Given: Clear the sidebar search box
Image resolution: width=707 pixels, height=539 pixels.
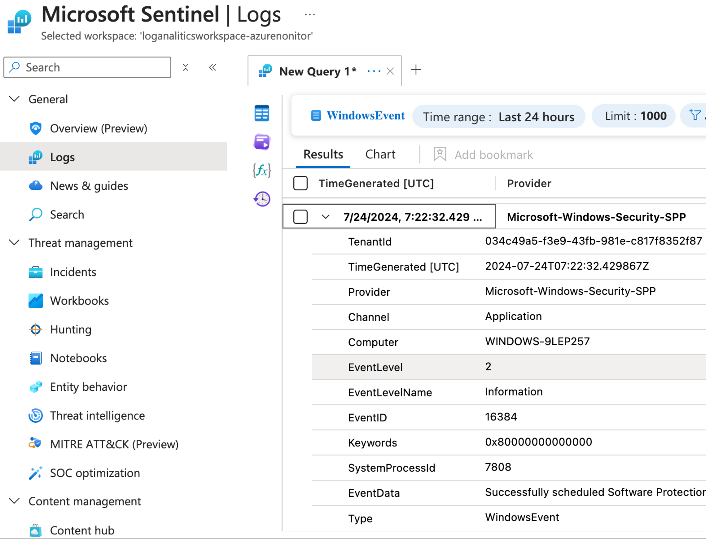Looking at the screenshot, I should [x=185, y=67].
